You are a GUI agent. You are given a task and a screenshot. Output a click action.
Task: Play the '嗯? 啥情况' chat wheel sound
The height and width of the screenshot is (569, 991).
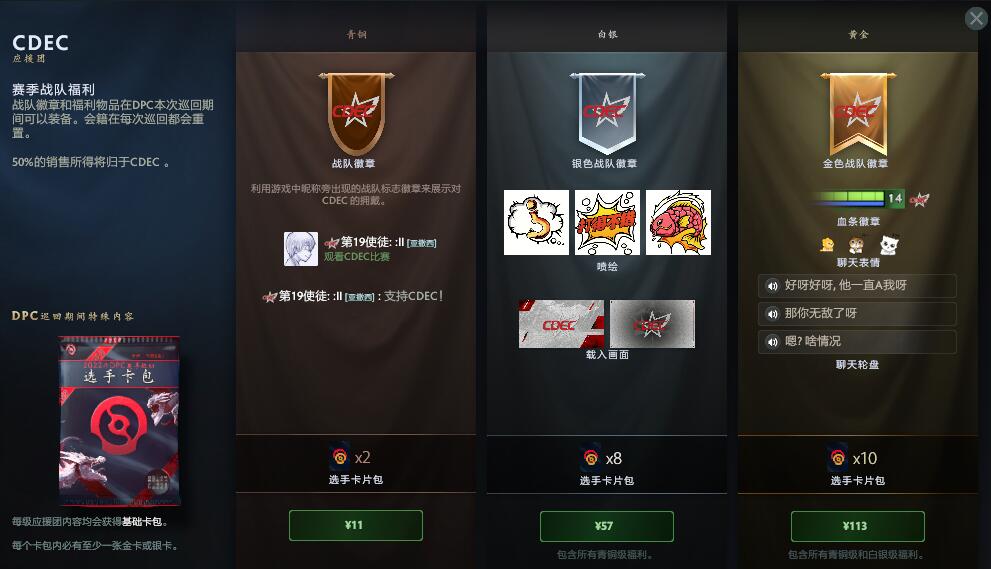tap(857, 341)
